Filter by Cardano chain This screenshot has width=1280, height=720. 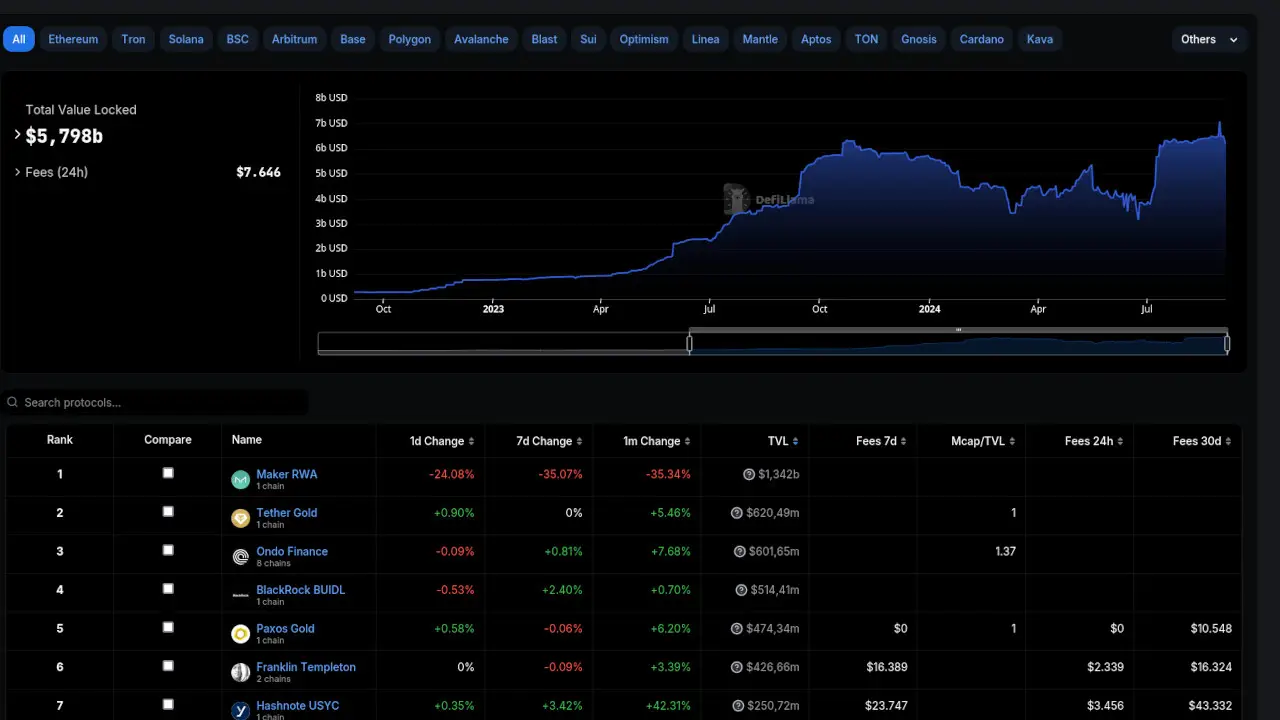[x=981, y=39]
